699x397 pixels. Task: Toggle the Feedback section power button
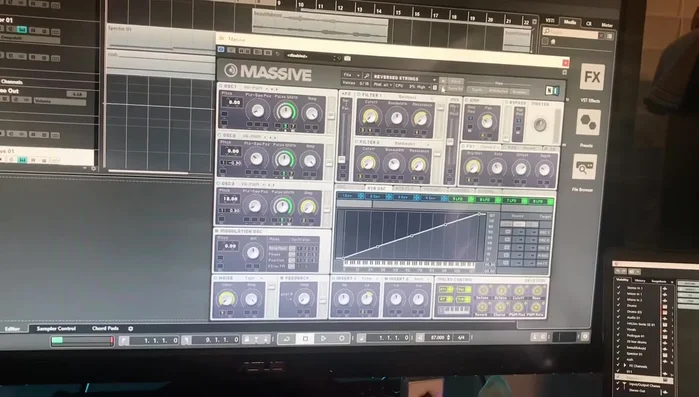(282, 278)
